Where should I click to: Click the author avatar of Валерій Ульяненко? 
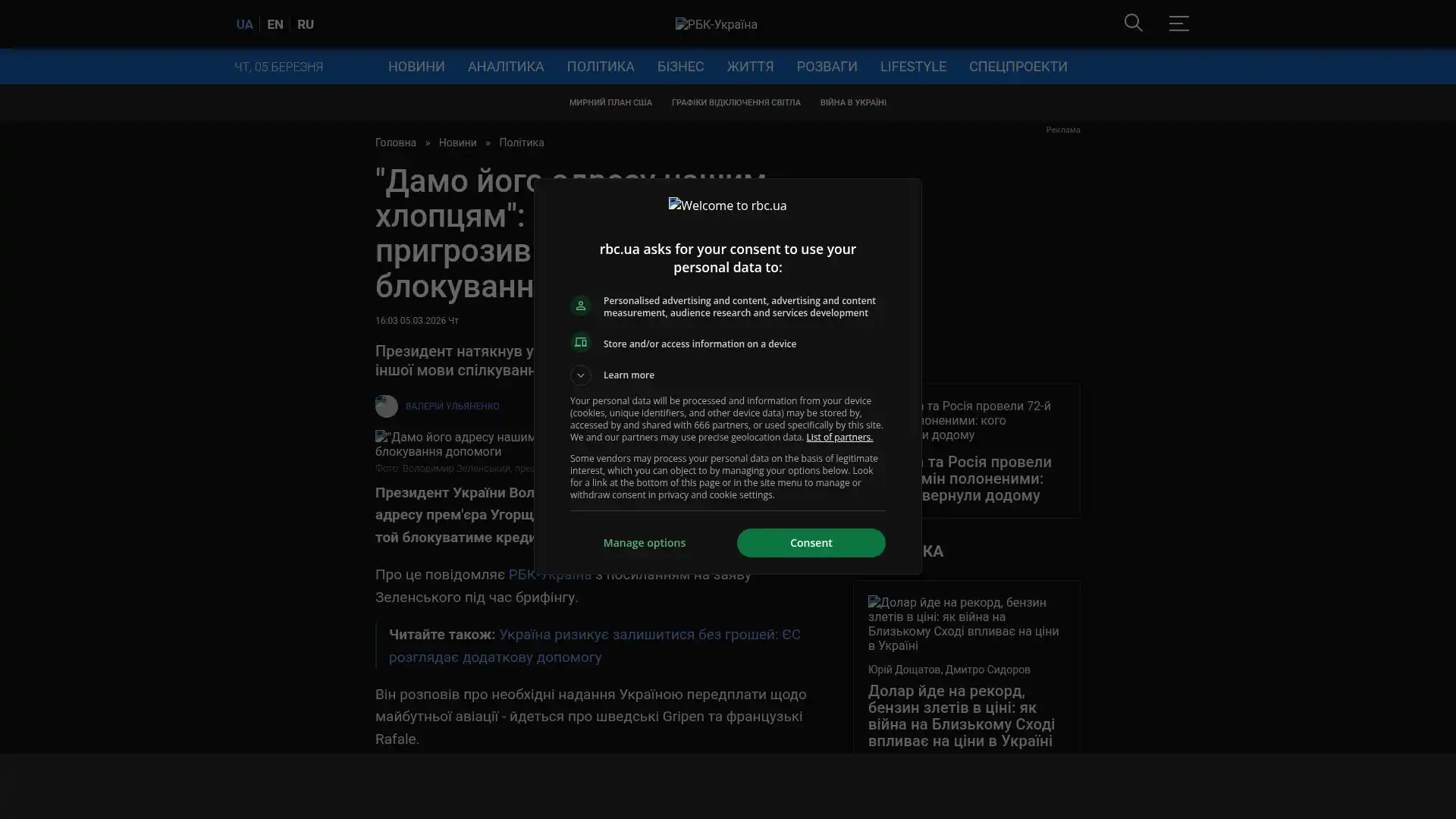386,406
